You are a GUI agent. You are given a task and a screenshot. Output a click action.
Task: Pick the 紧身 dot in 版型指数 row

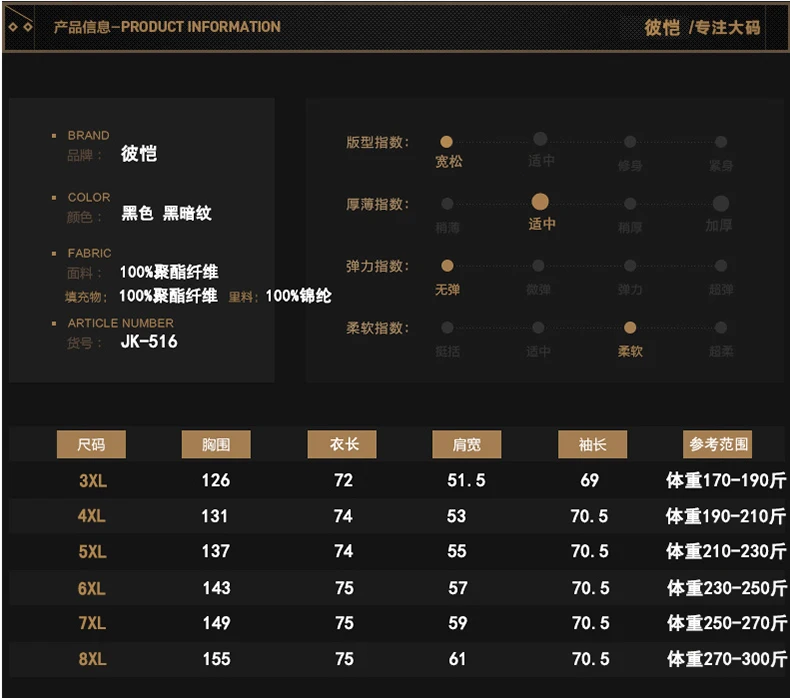coord(721,142)
